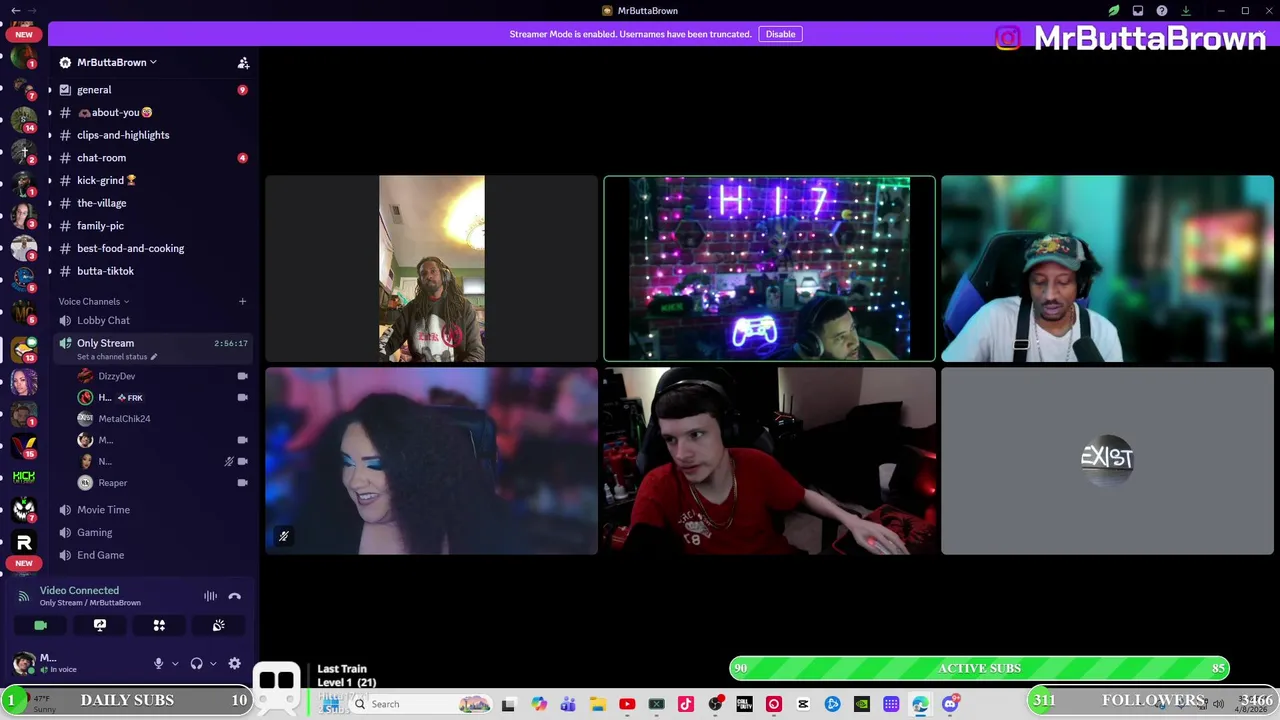This screenshot has width=1280, height=720.
Task: Click camera icon next to DizzyDev
Action: click(242, 376)
